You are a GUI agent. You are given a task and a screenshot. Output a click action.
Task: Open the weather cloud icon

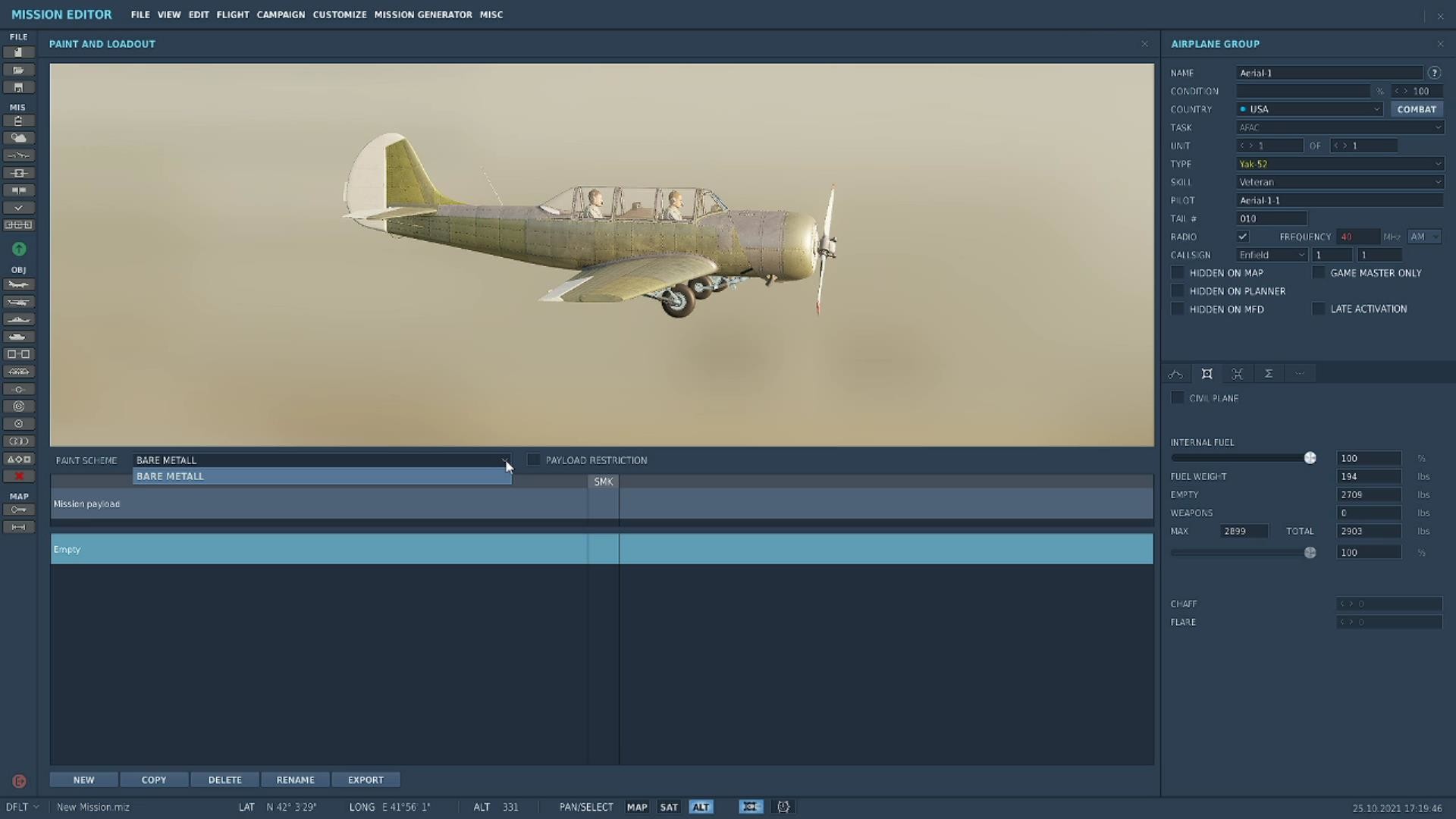coord(19,138)
